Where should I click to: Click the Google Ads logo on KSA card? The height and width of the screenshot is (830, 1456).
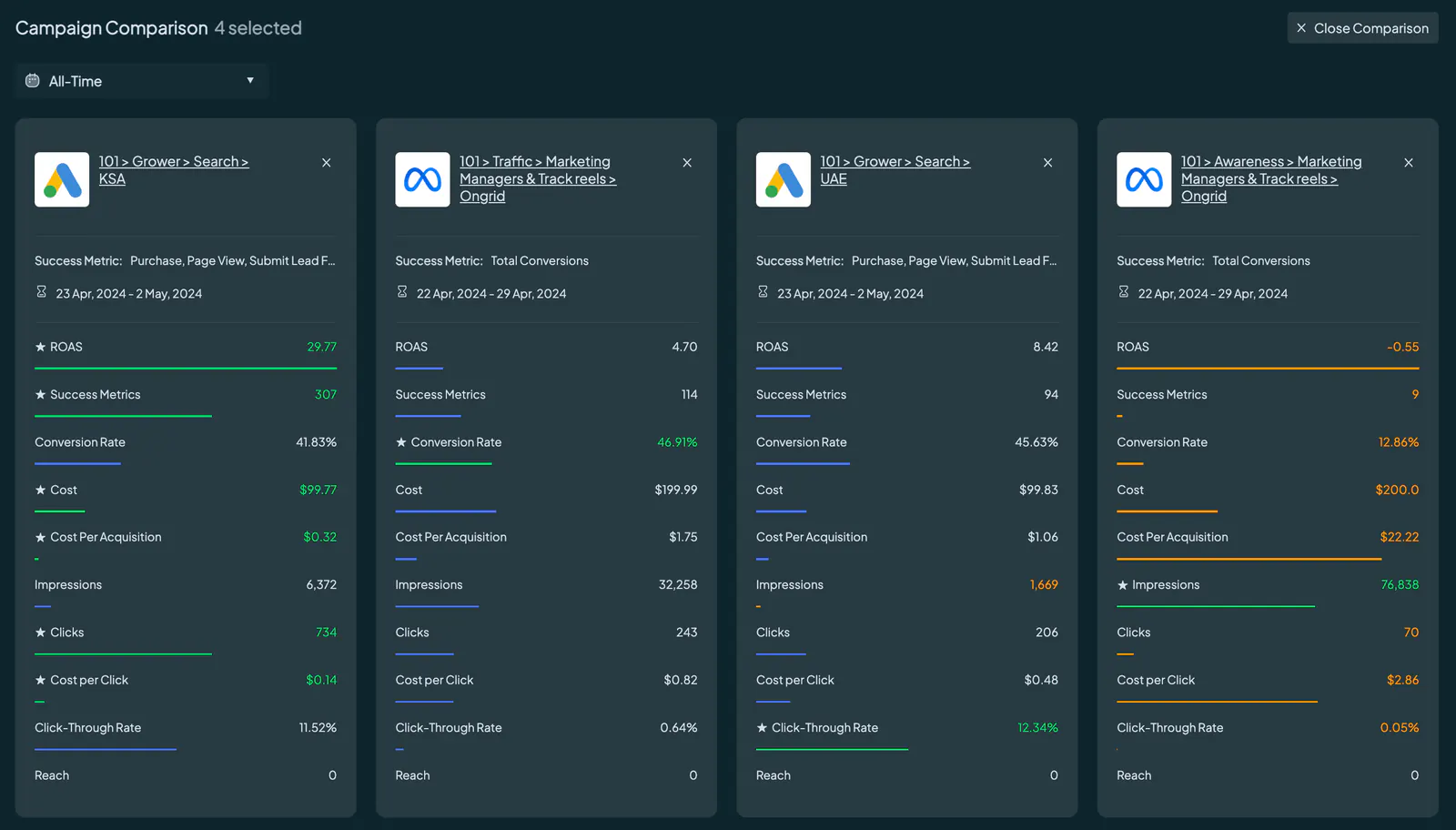62,179
